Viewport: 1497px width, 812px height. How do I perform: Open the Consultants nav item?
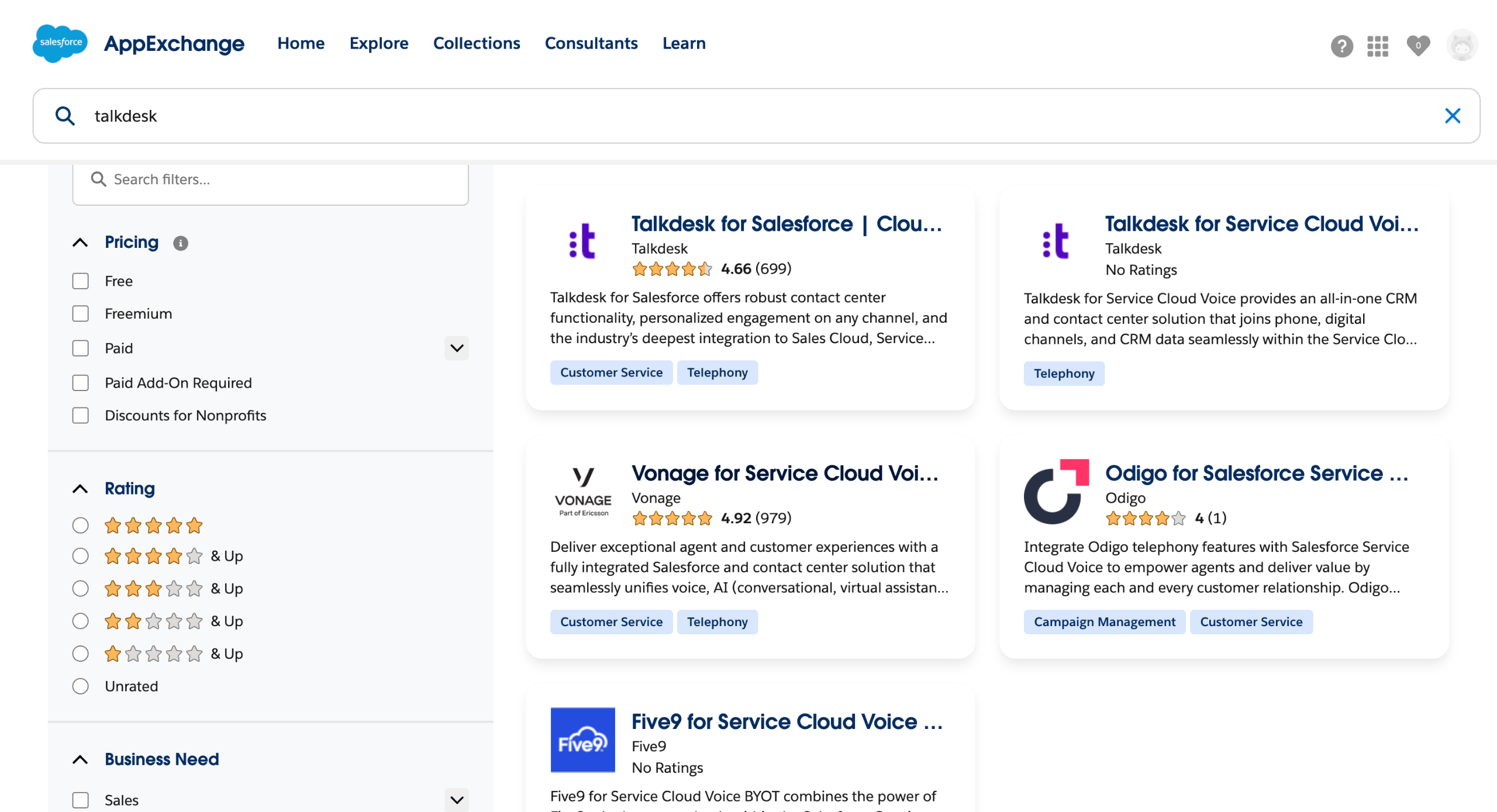pos(591,43)
